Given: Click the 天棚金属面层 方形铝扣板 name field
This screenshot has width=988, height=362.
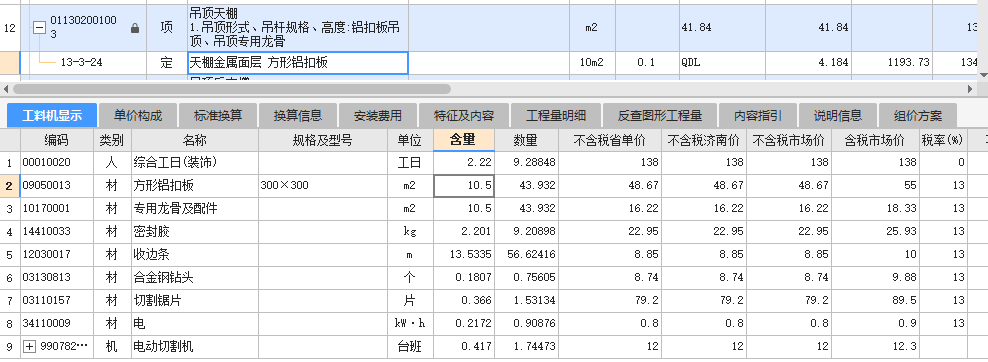Looking at the screenshot, I should click(297, 63).
